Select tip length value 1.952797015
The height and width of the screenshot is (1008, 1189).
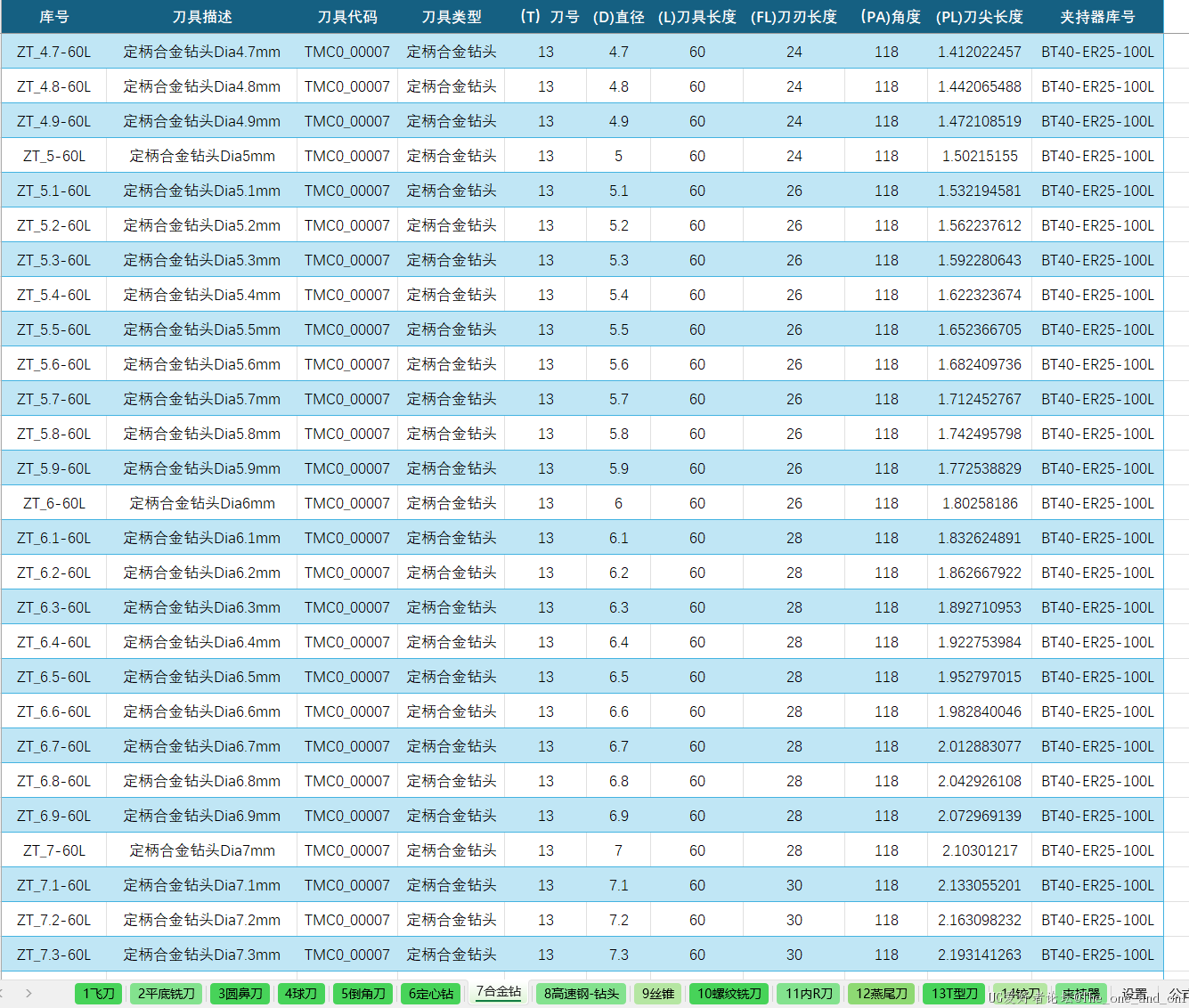pyautogui.click(x=980, y=677)
